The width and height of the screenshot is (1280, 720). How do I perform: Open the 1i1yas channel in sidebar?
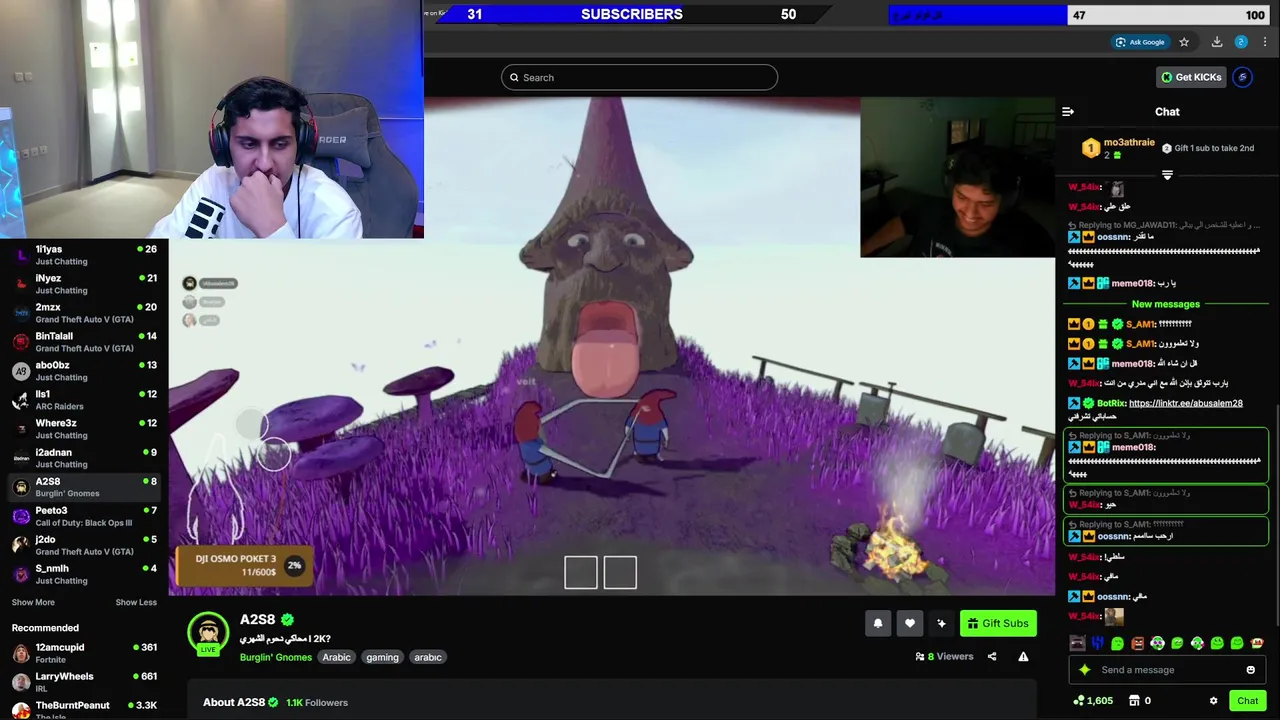pyautogui.click(x=84, y=255)
